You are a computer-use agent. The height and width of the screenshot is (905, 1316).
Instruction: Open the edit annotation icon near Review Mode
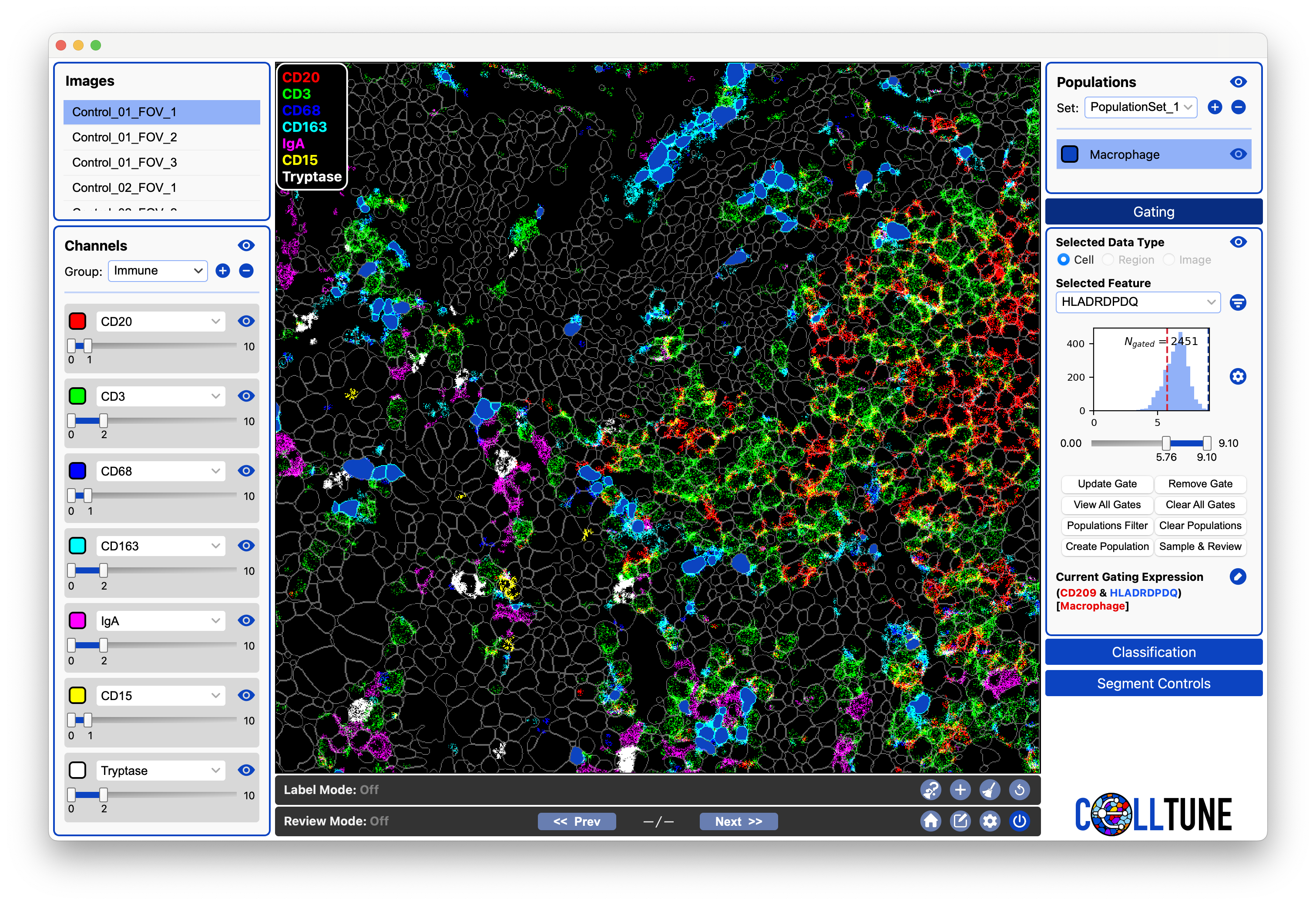960,821
